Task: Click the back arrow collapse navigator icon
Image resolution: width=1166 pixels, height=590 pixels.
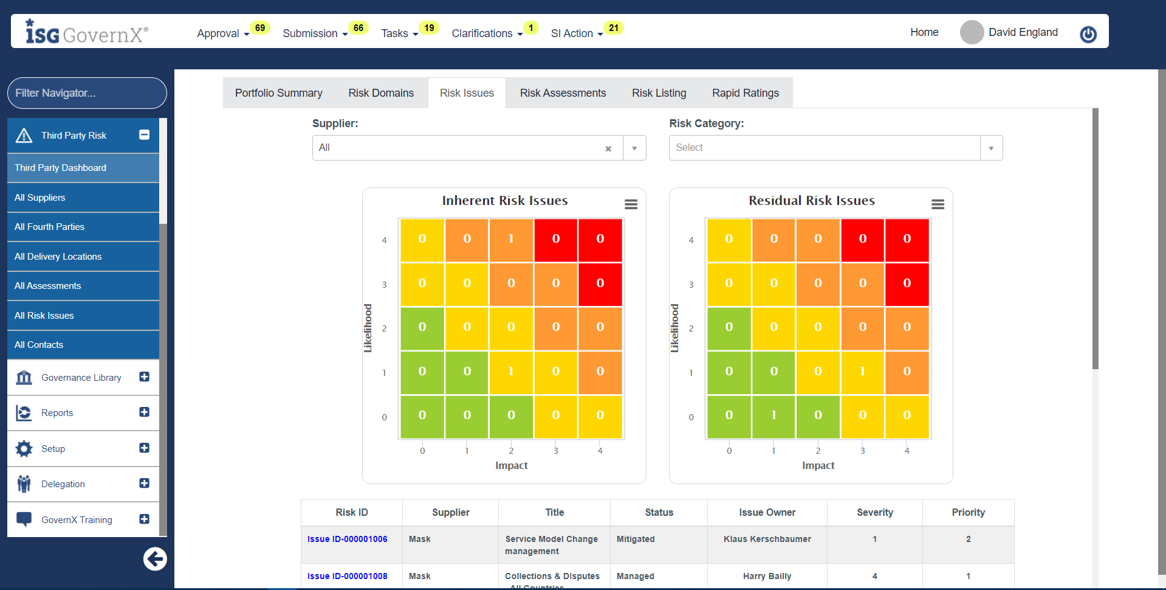Action: click(155, 559)
